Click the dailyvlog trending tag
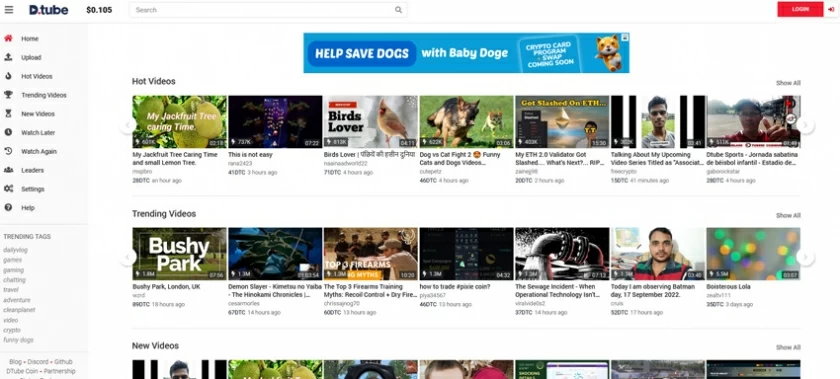This screenshot has height=379, width=840. pyautogui.click(x=15, y=250)
